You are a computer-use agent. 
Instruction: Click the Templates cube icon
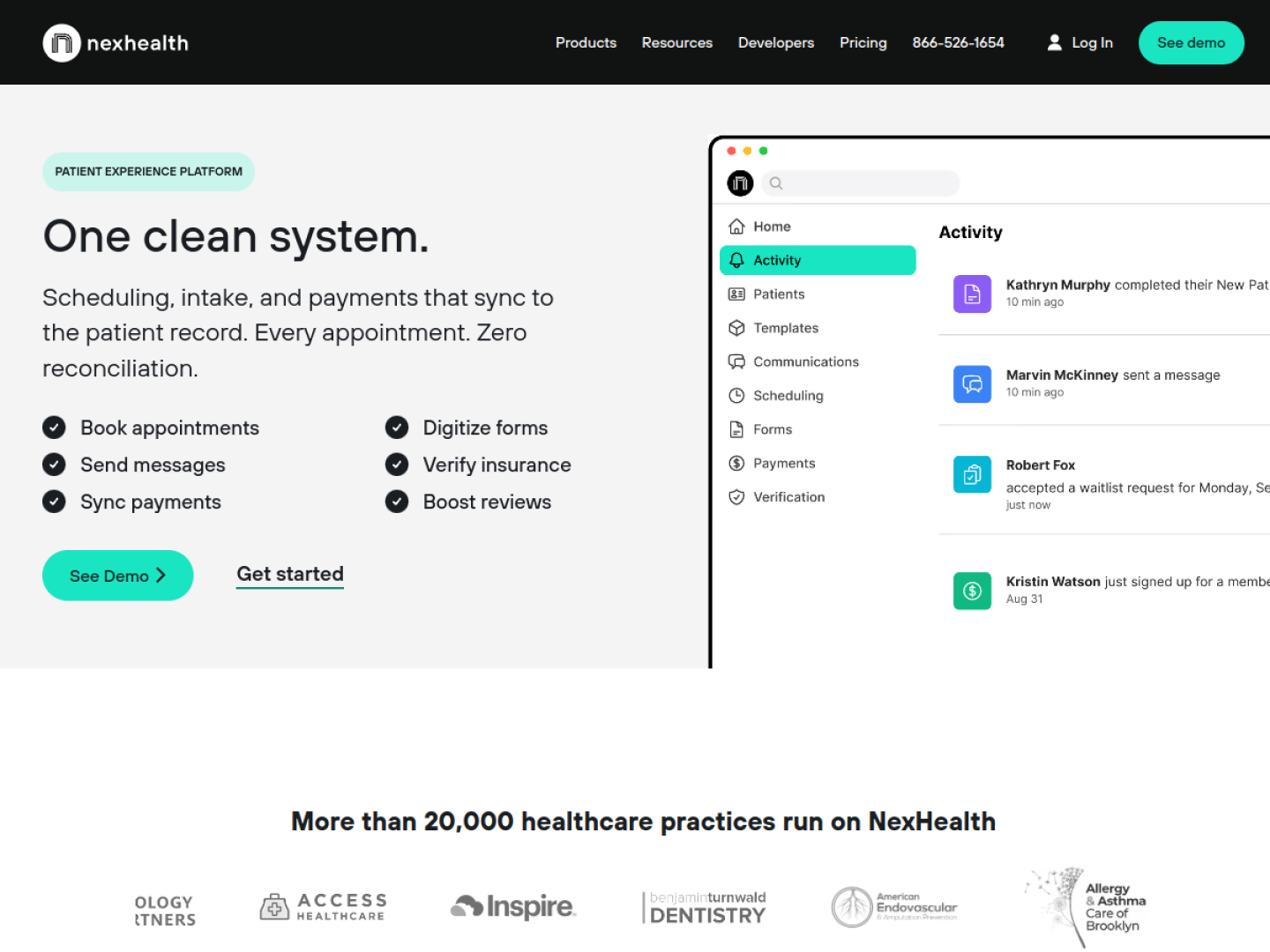(736, 328)
